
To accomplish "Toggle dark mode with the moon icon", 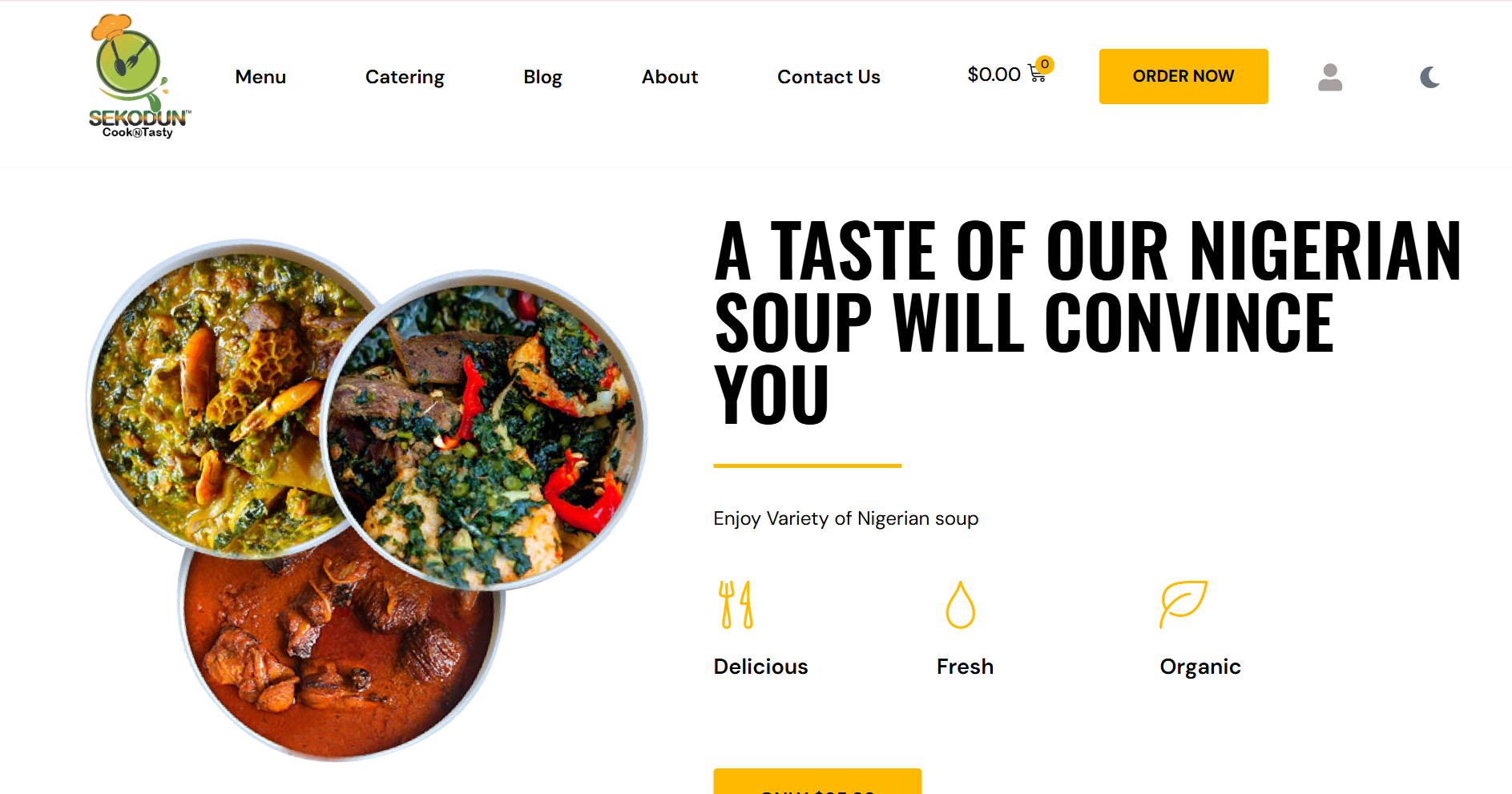I will (x=1429, y=77).
